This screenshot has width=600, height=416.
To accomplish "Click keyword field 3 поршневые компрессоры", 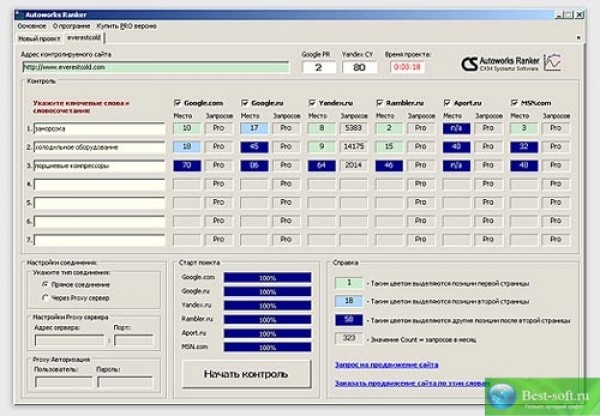I will point(99,166).
